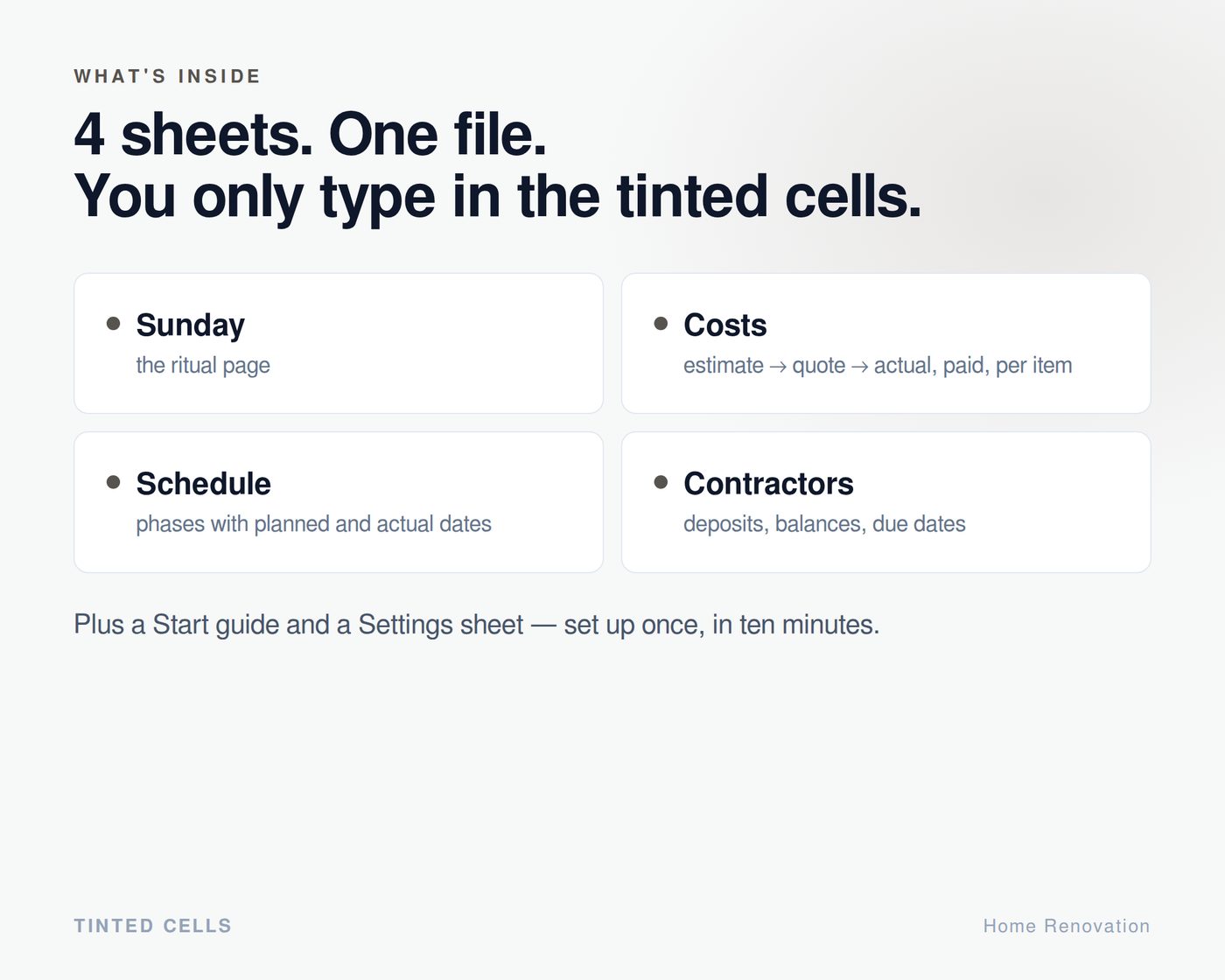Click the Start guide and Settings sheet sentence
This screenshot has height=980, width=1225.
pos(477,625)
